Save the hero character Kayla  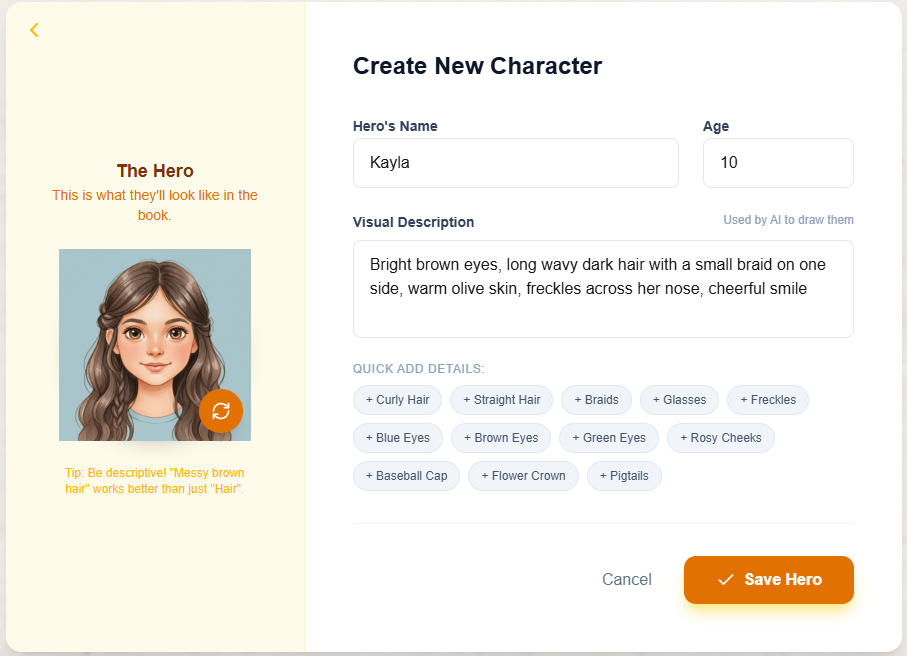coord(768,579)
